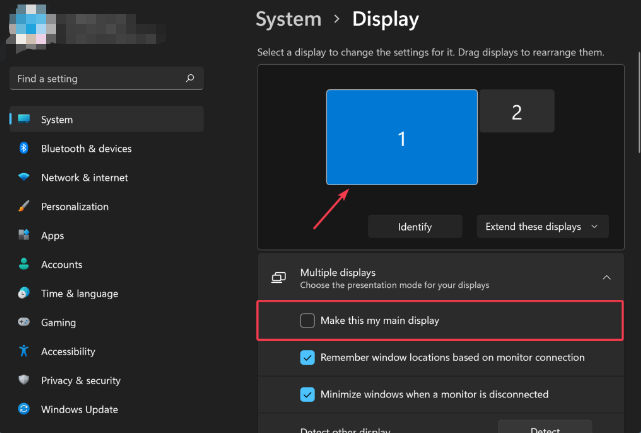The image size is (641, 433).
Task: Click the vertical scrollbar on right edge
Action: (639, 102)
